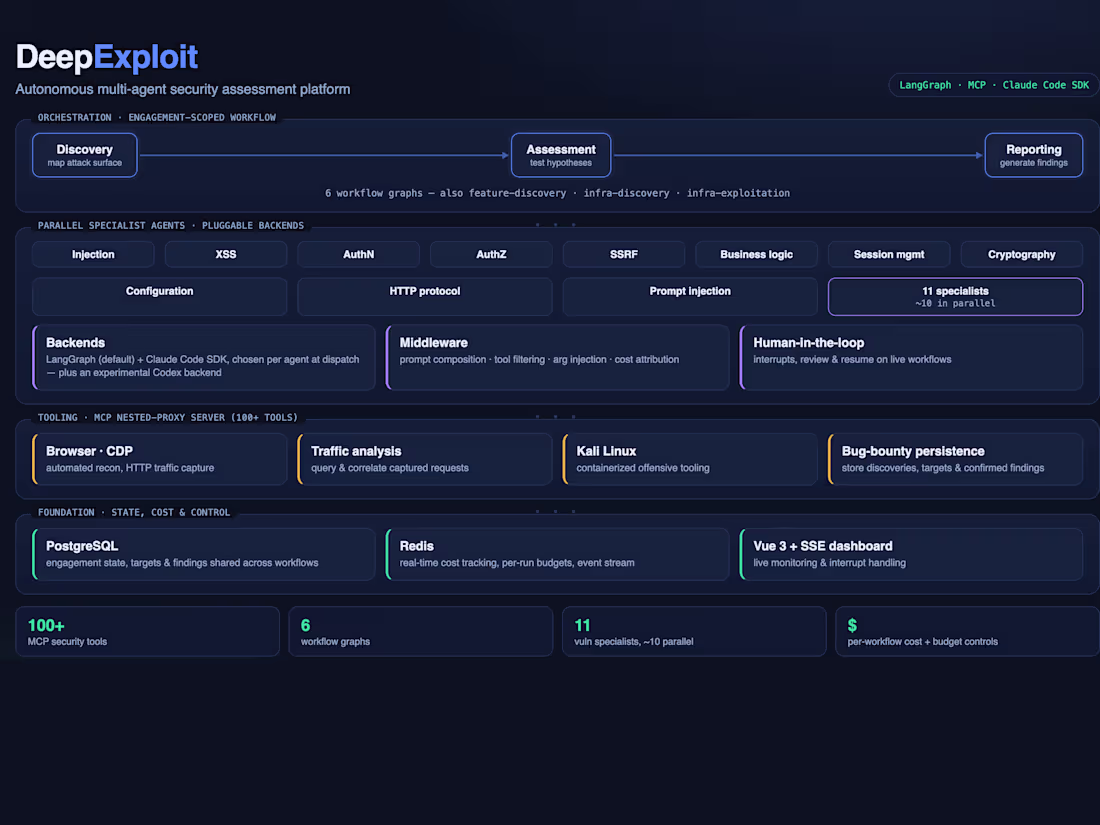This screenshot has width=1100, height=825.
Task: Select the Assessment workflow node
Action: (x=561, y=155)
